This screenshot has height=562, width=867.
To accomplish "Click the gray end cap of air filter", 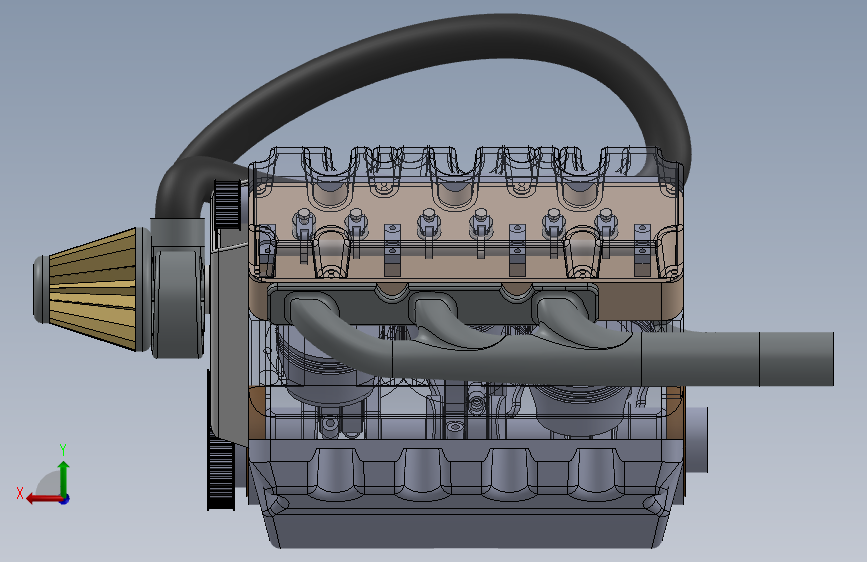I will pyautogui.click(x=41, y=289).
